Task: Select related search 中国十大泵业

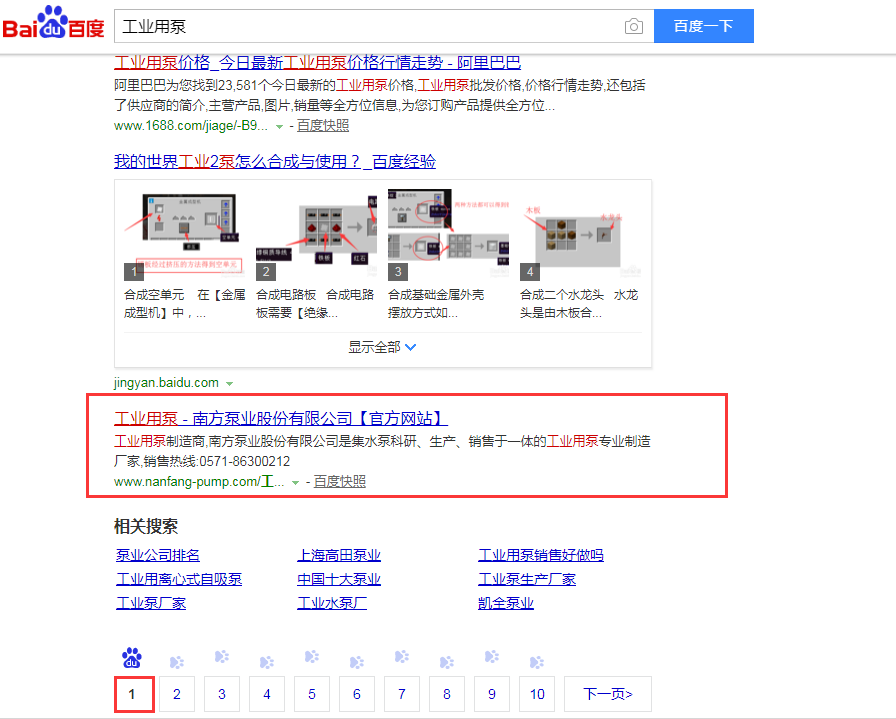Action: [339, 579]
